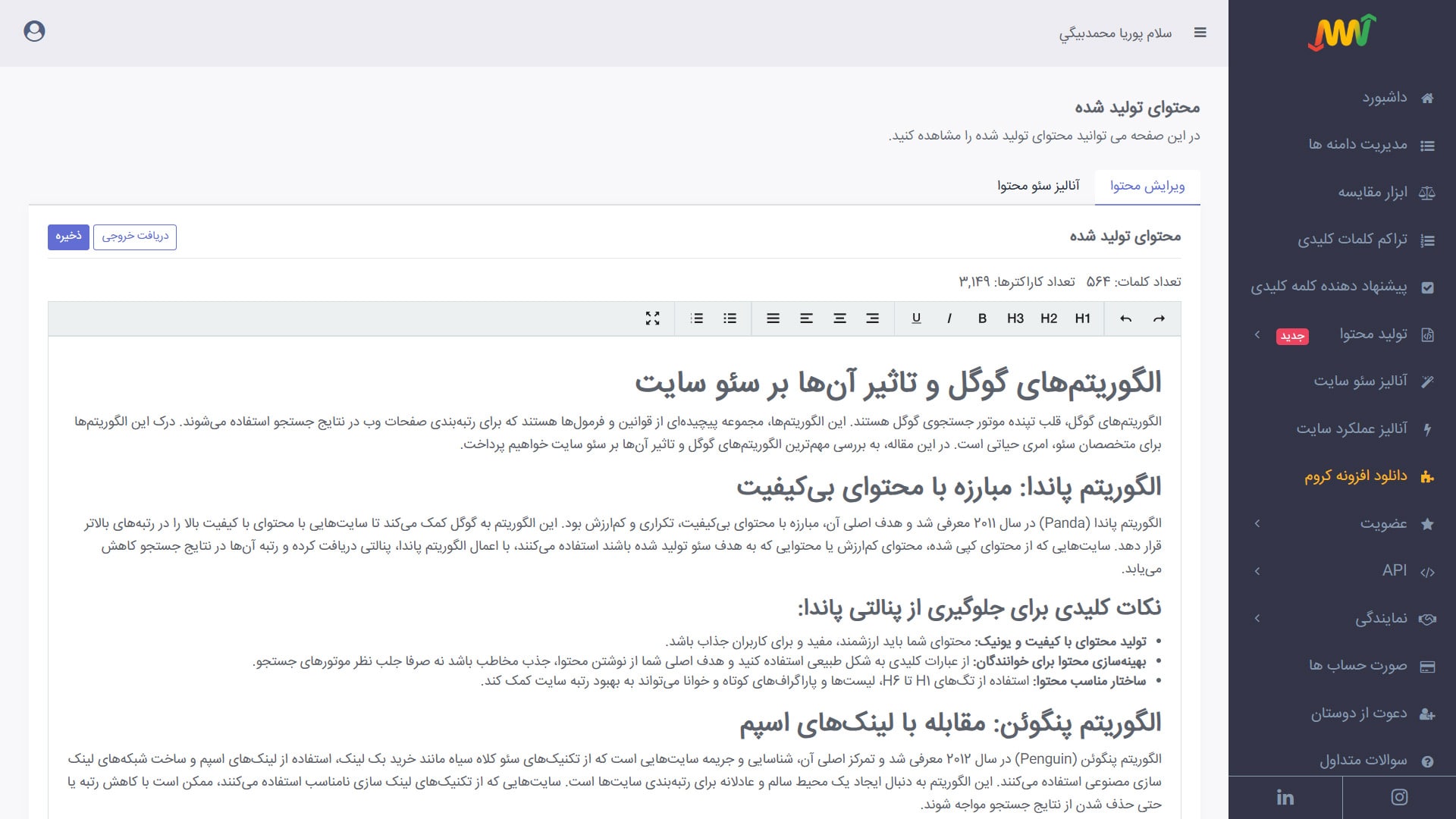This screenshot has width=1456, height=819.
Task: Toggle underline formatting in editor toolbar
Action: [916, 318]
